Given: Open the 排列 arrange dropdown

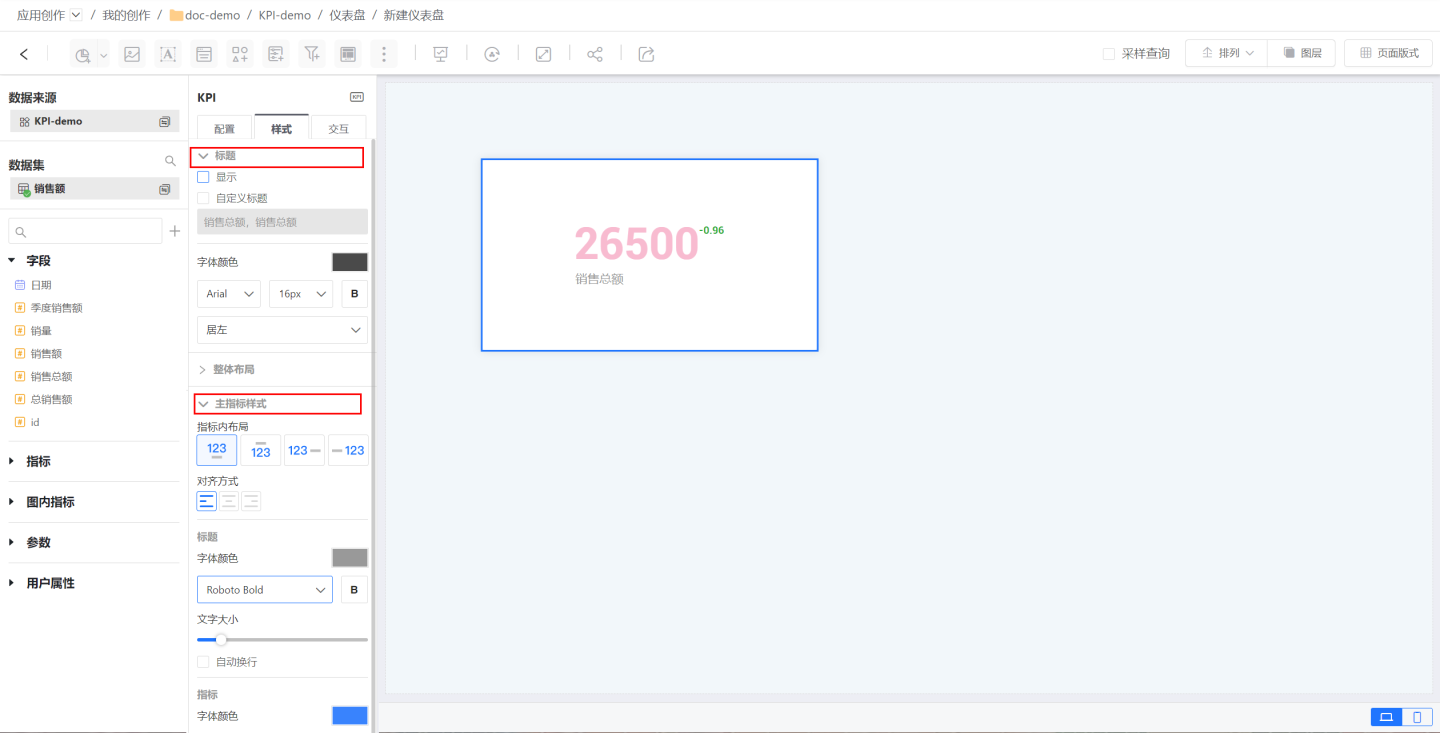Looking at the screenshot, I should [1226, 53].
